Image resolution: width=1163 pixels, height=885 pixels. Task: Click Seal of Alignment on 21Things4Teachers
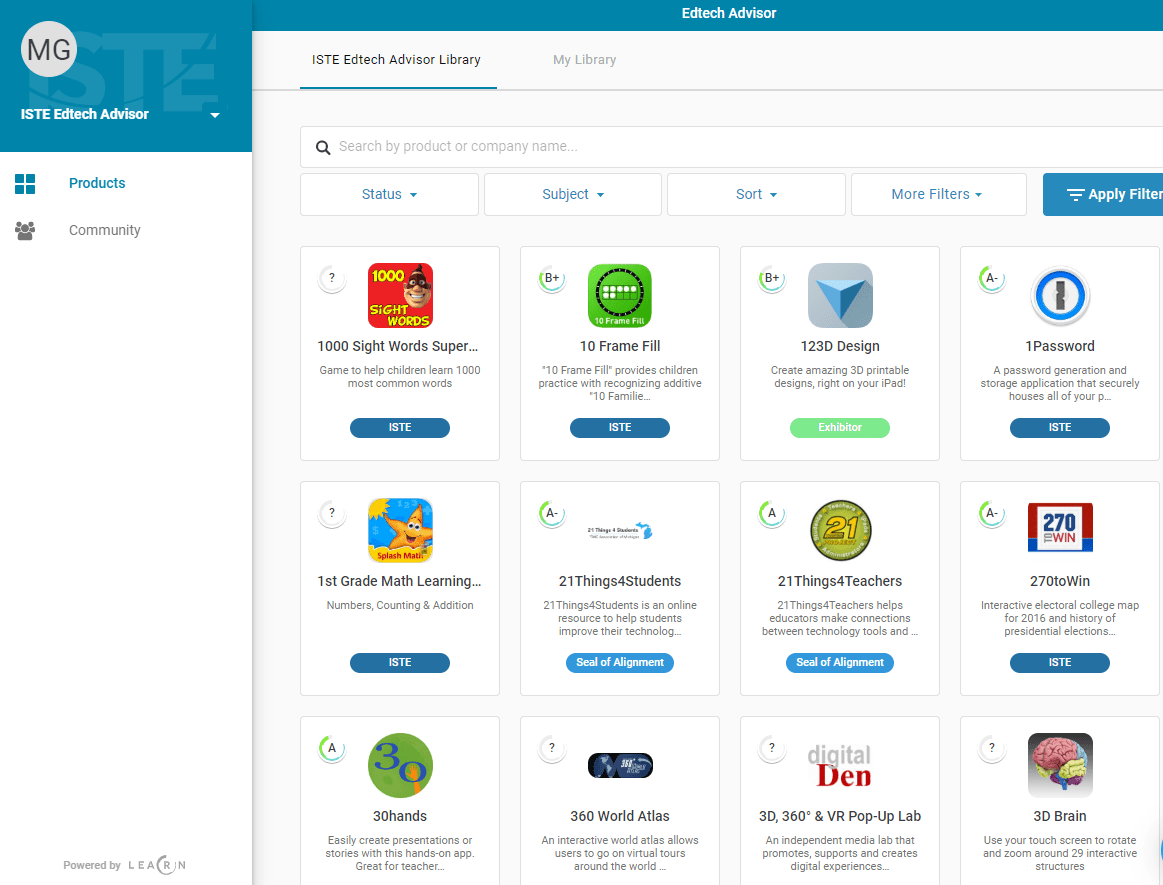click(840, 663)
